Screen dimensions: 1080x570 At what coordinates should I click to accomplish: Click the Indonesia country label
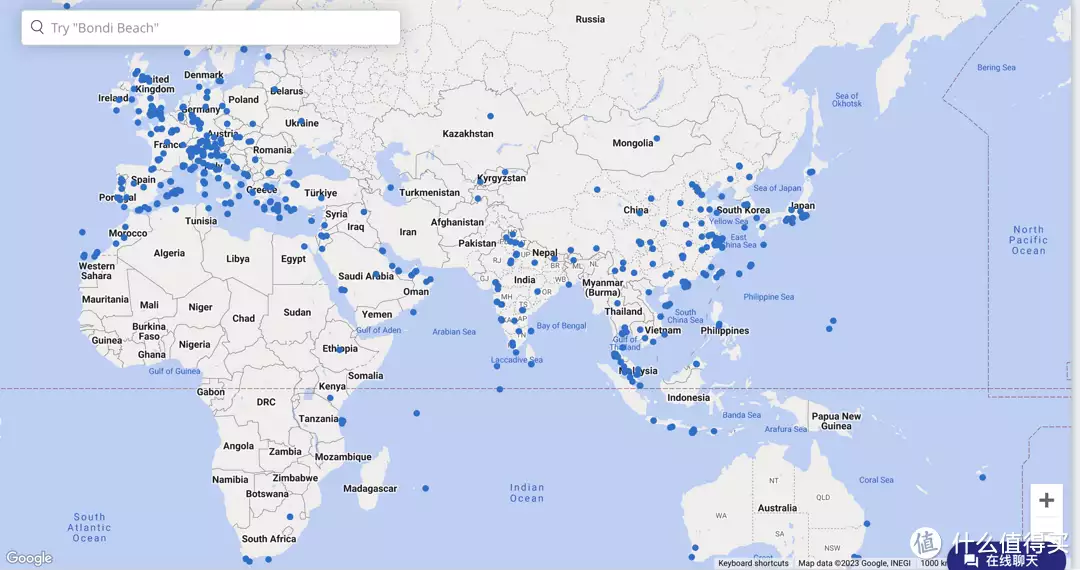688,398
